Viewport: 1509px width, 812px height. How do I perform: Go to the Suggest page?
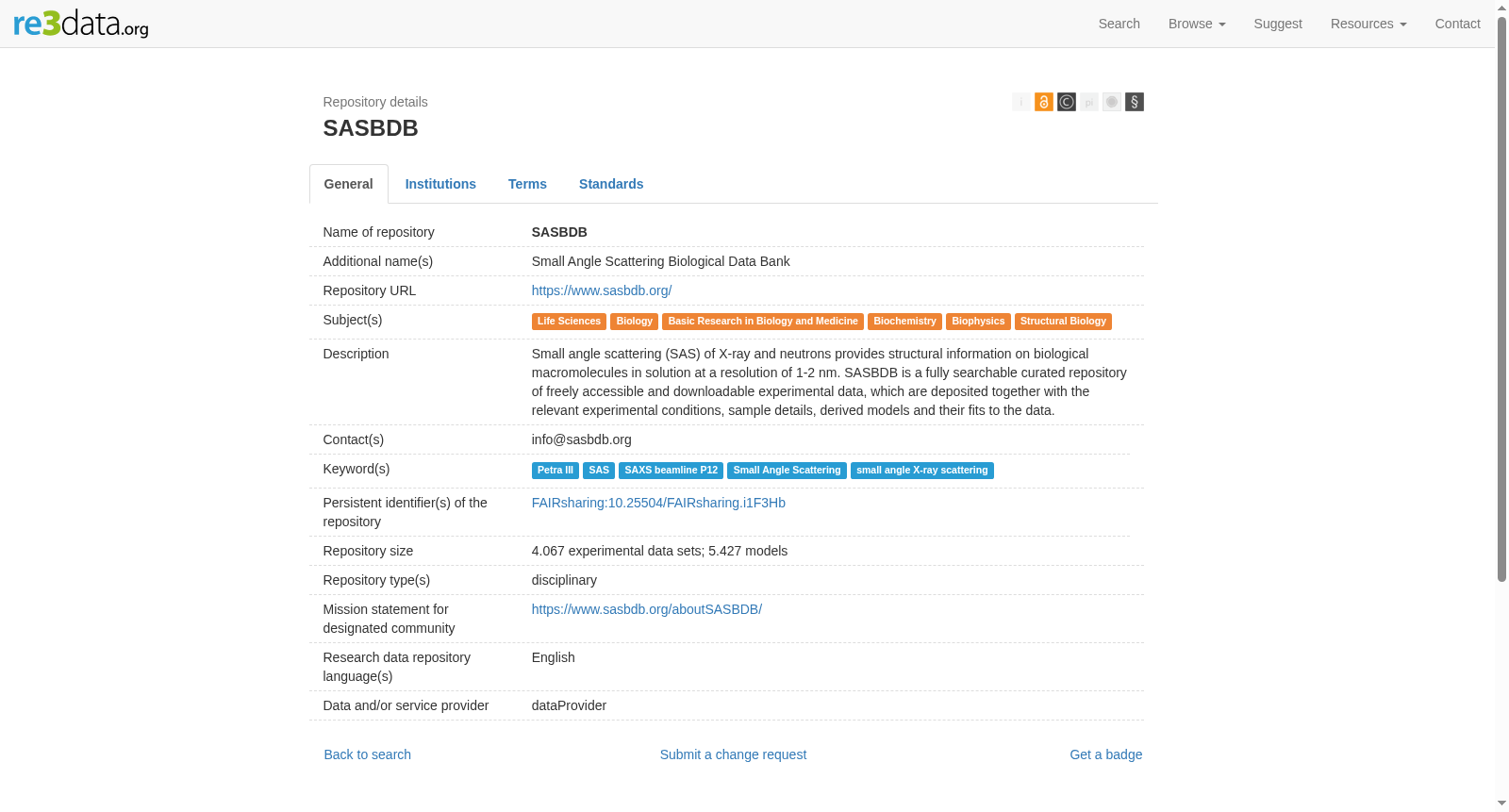pos(1278,24)
